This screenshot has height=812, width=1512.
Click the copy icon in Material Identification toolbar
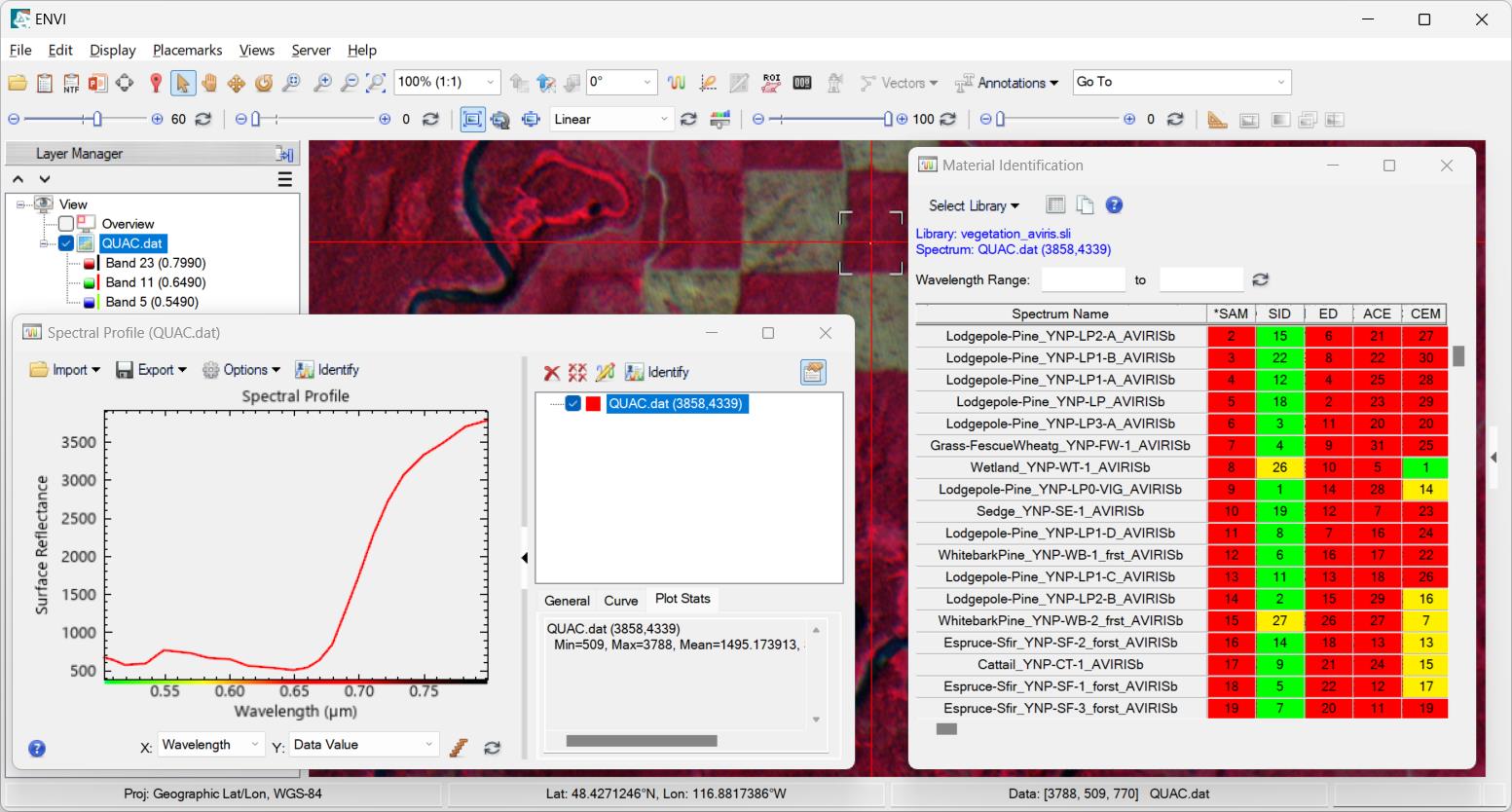[1085, 205]
